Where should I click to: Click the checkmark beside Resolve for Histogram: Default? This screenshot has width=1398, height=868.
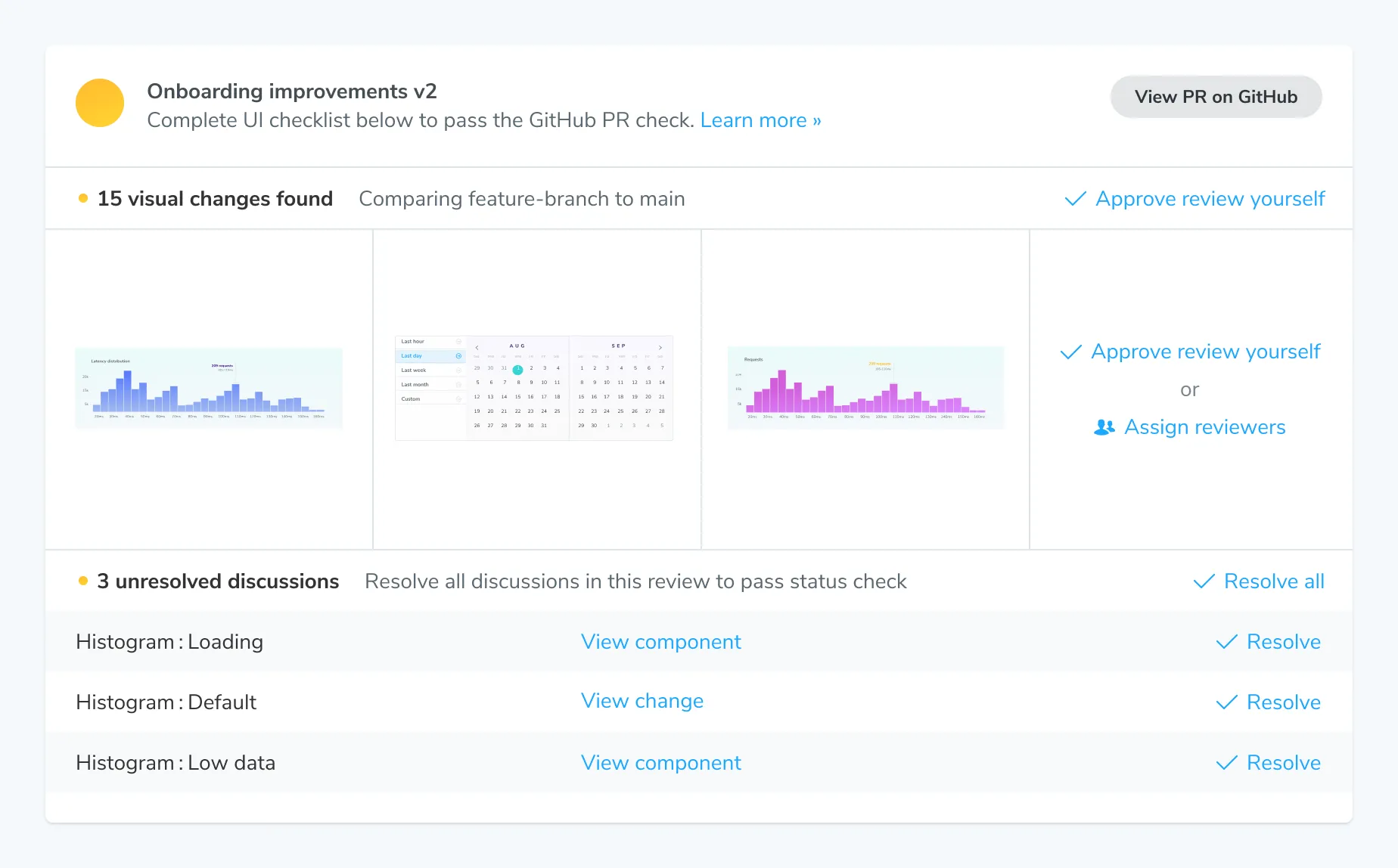pos(1226,702)
